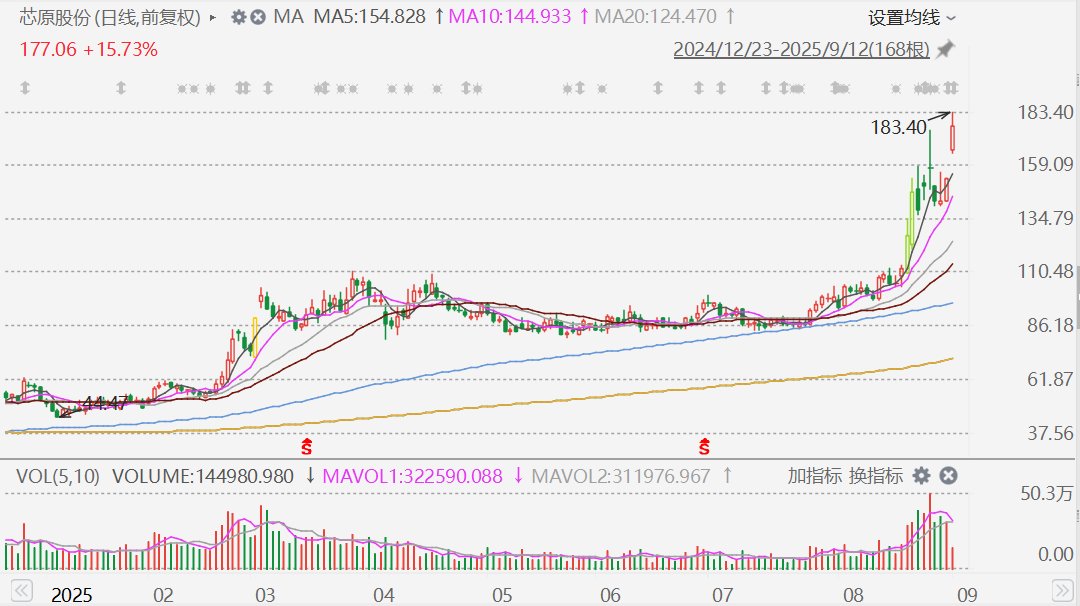The image size is (1080, 606).
Task: Click the MA indicator label
Action: (289, 17)
